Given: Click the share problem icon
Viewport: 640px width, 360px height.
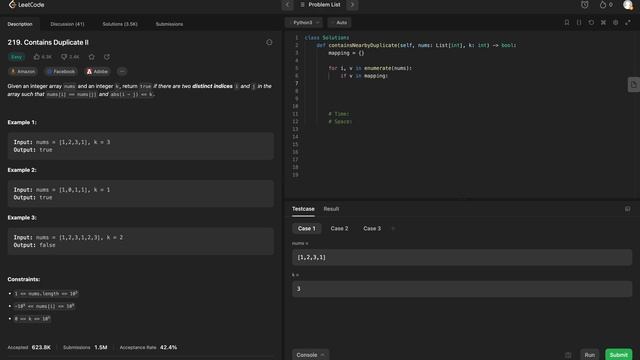Looking at the screenshot, I should pos(107,57).
